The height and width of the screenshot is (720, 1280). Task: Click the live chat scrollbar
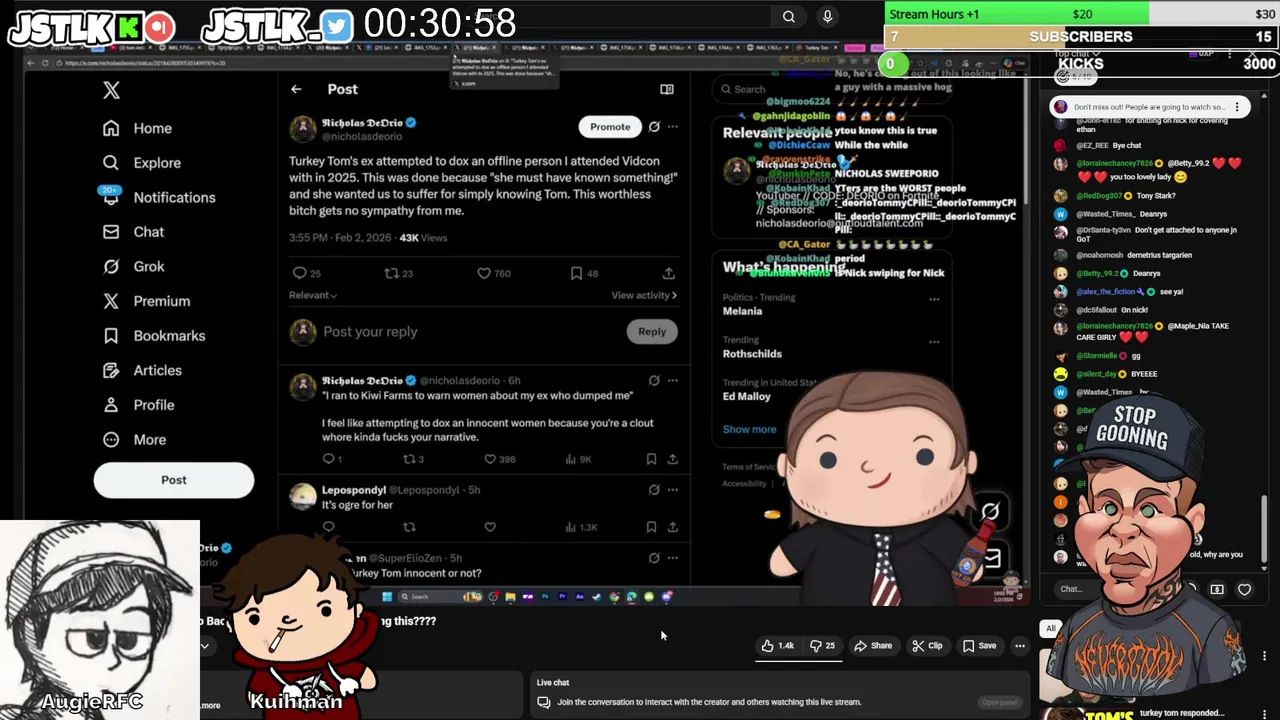[1264, 528]
